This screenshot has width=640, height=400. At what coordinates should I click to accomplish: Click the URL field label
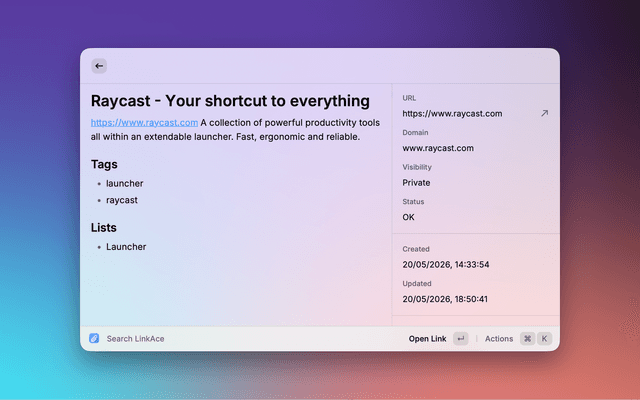pos(409,98)
